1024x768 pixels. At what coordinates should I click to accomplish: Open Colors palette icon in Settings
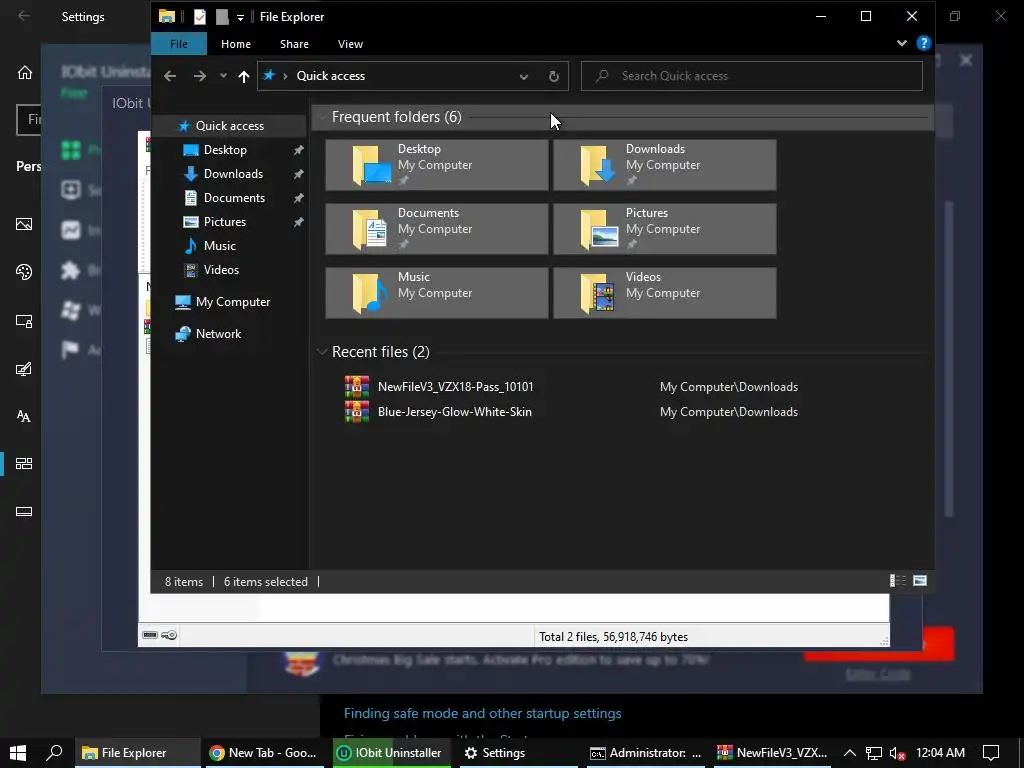[x=24, y=272]
